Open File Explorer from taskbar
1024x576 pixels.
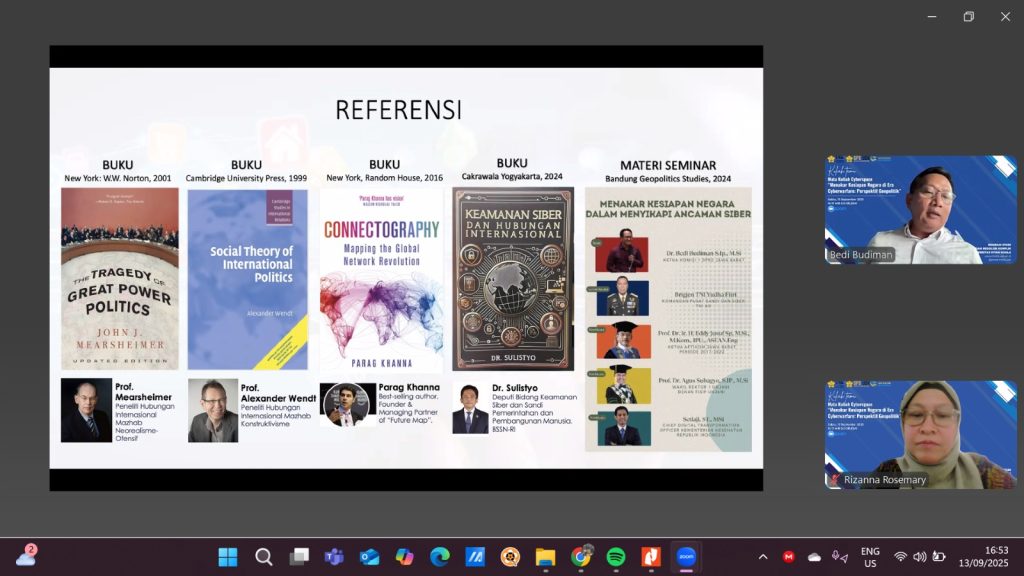tap(545, 557)
